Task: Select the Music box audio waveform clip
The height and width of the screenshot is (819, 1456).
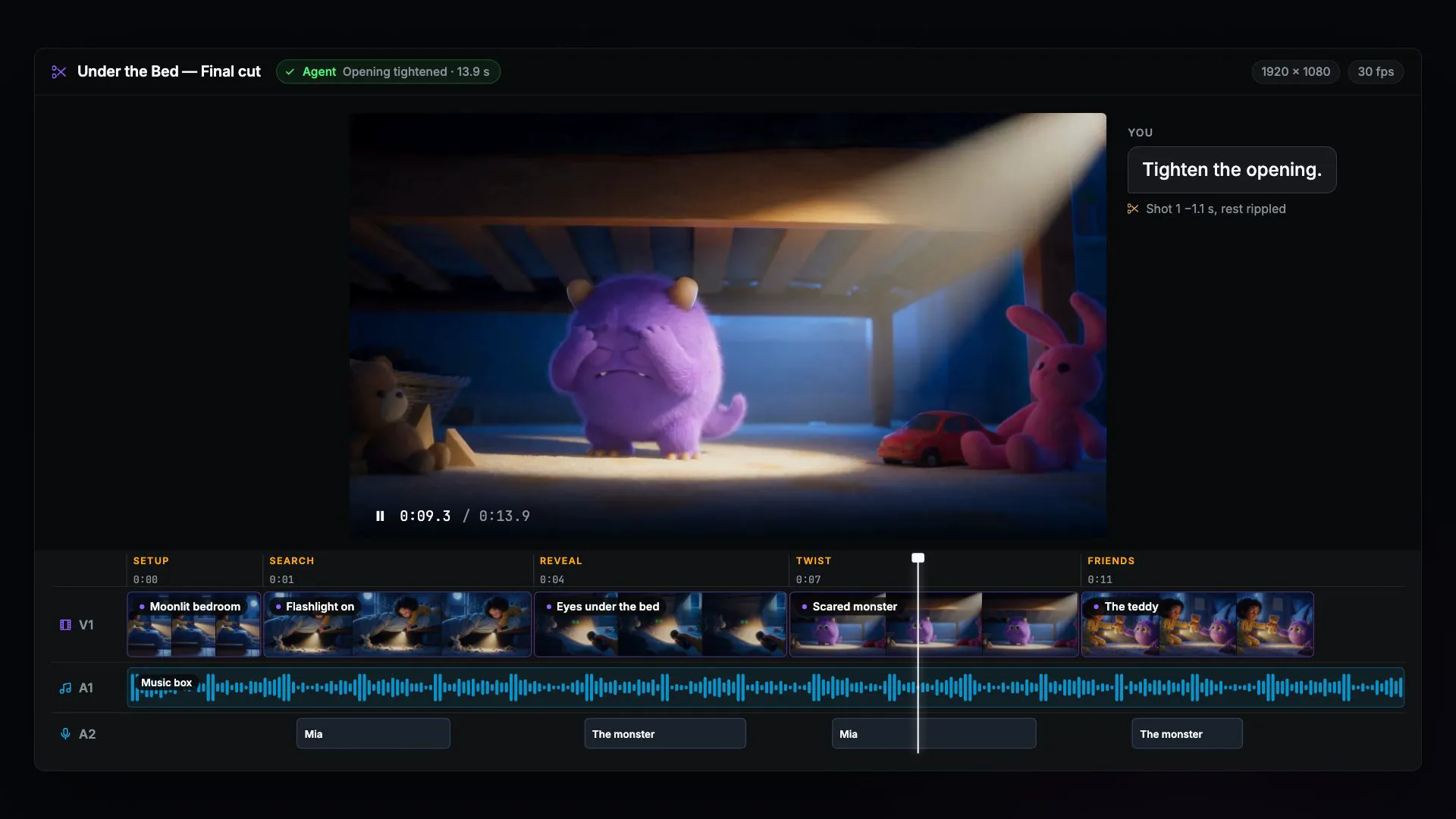Action: [x=766, y=688]
